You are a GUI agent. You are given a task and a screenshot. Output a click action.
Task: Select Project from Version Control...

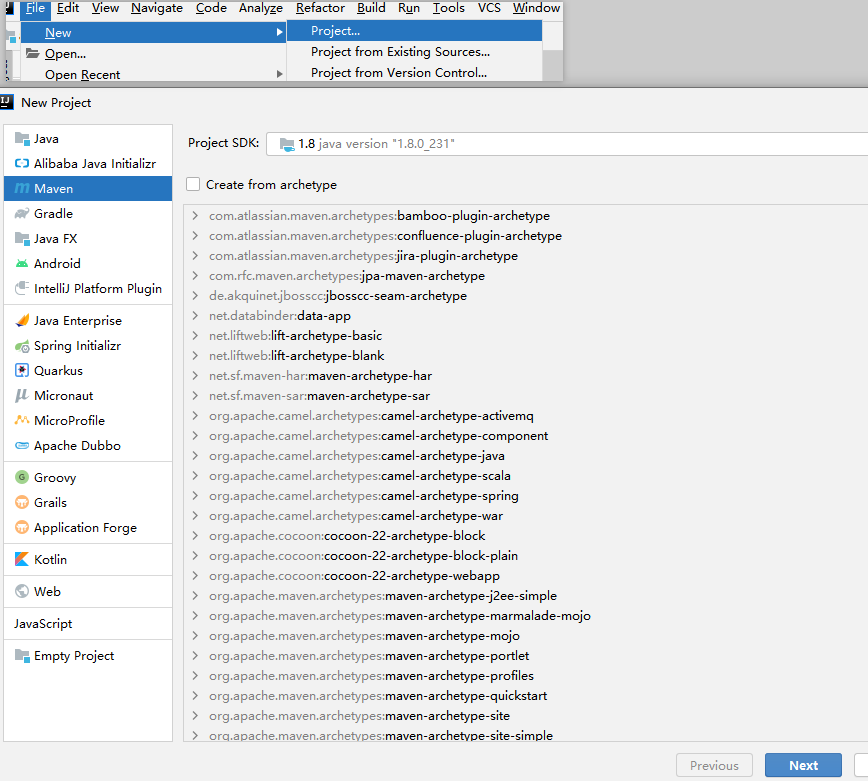[x=414, y=73]
